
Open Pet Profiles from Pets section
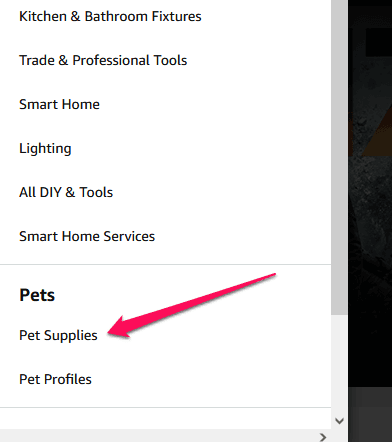point(55,379)
